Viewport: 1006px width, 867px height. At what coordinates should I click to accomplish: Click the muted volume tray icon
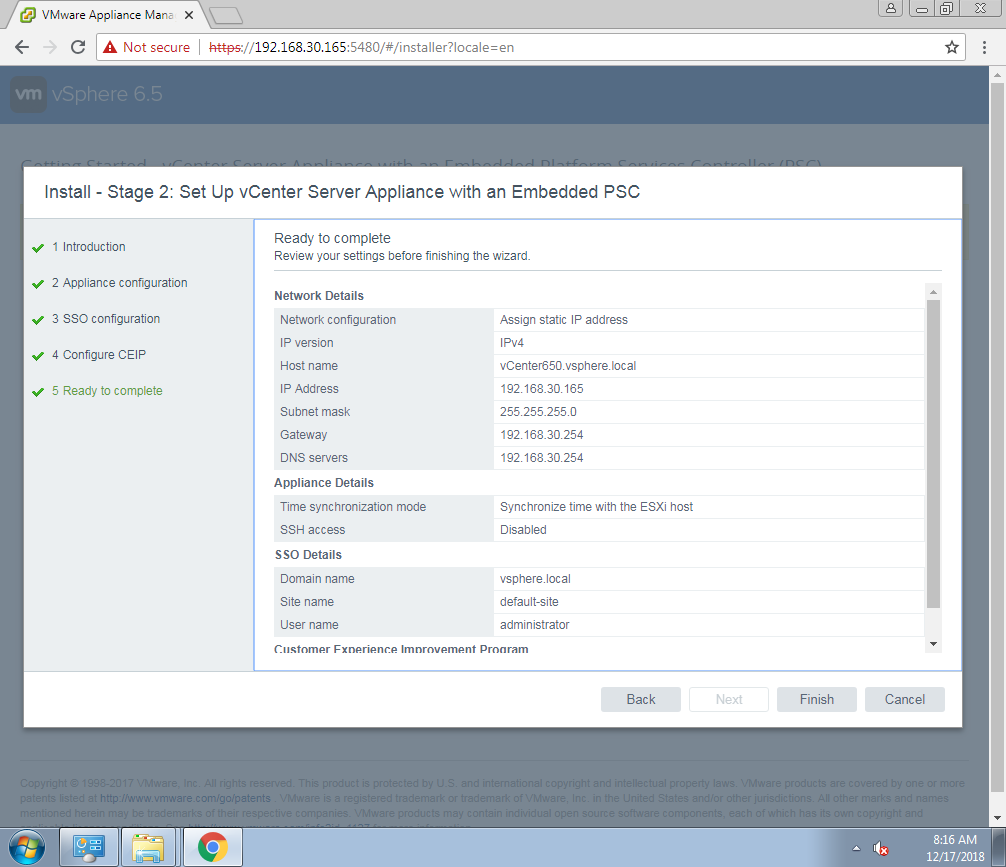880,848
